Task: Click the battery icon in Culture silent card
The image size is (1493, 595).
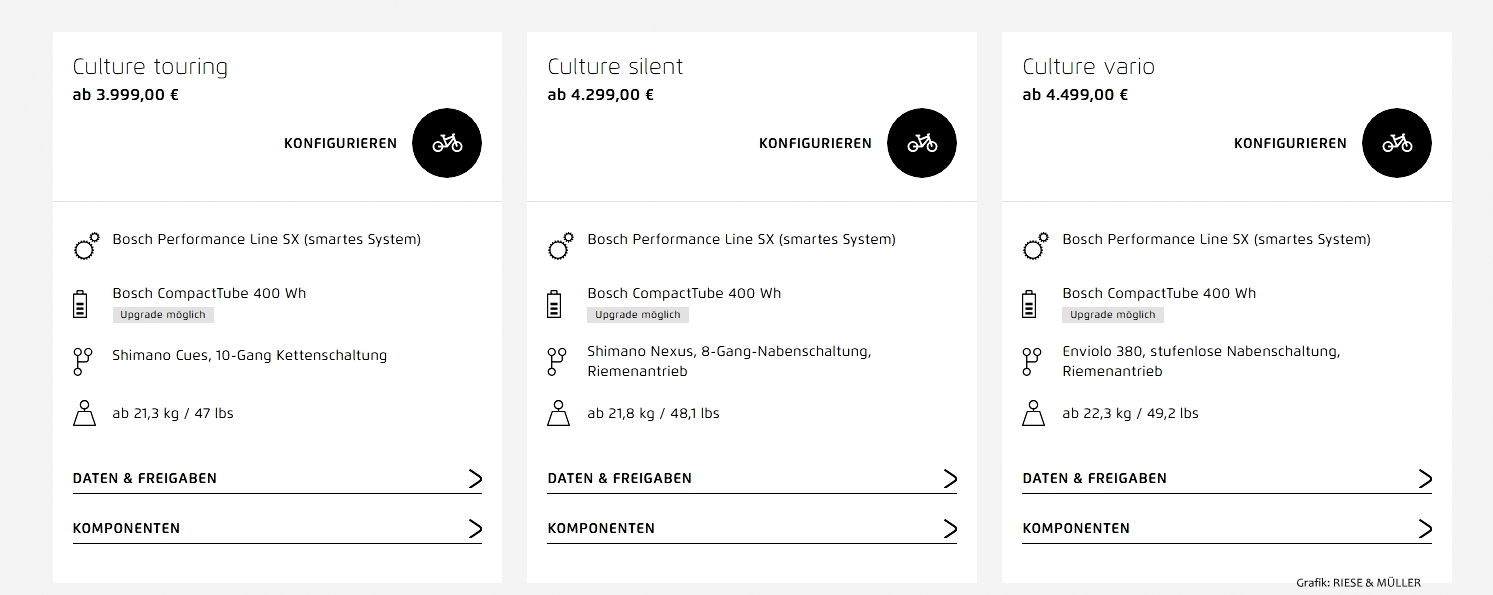Action: [556, 304]
